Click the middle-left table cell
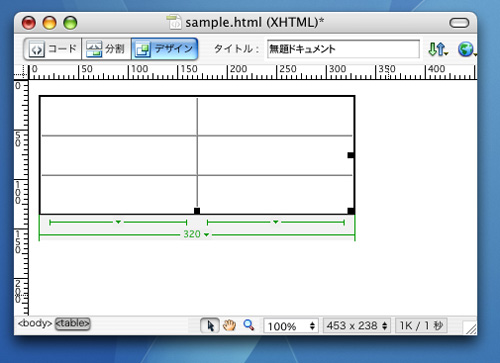 pos(119,155)
